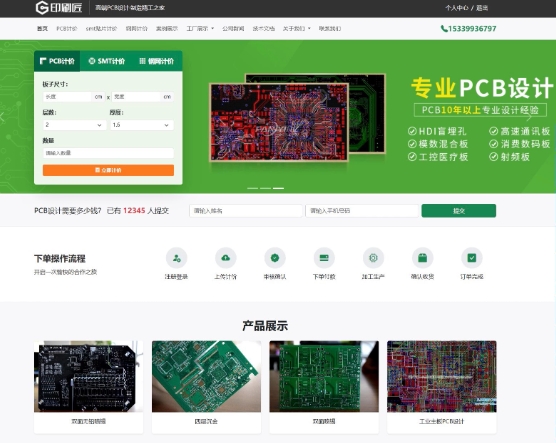Image resolution: width=556 pixels, height=443 pixels.
Task: Click the orange 立即计价 button
Action: (108, 170)
